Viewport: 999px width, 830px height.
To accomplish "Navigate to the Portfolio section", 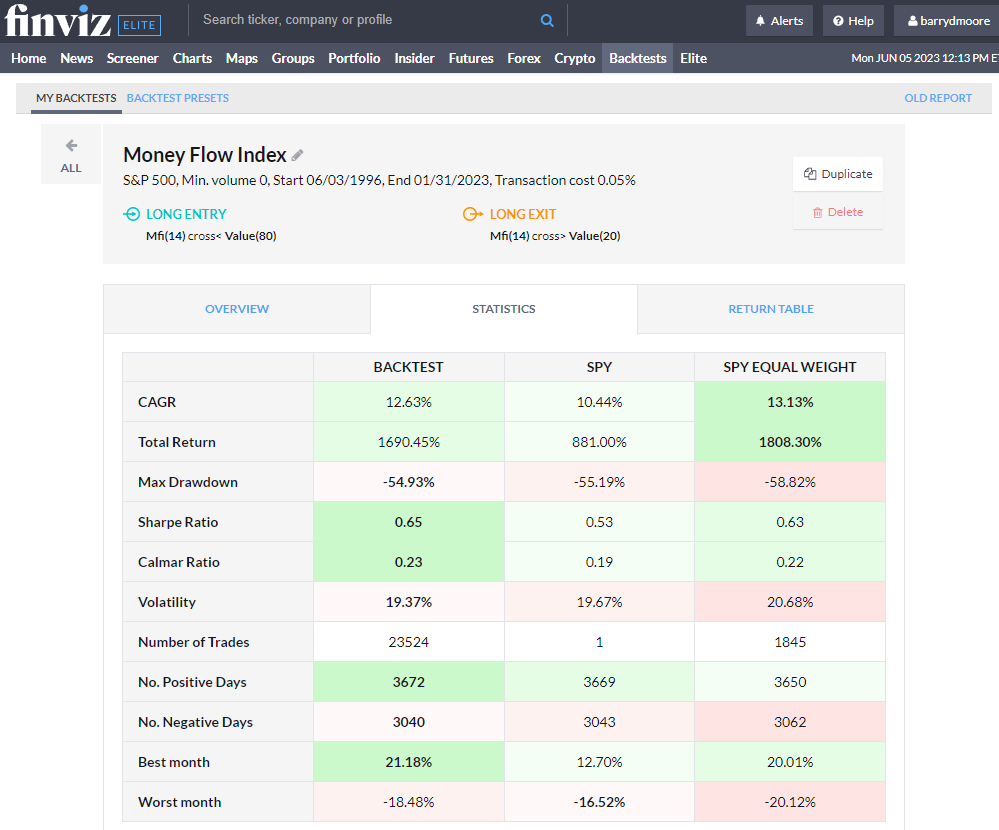I will point(354,58).
